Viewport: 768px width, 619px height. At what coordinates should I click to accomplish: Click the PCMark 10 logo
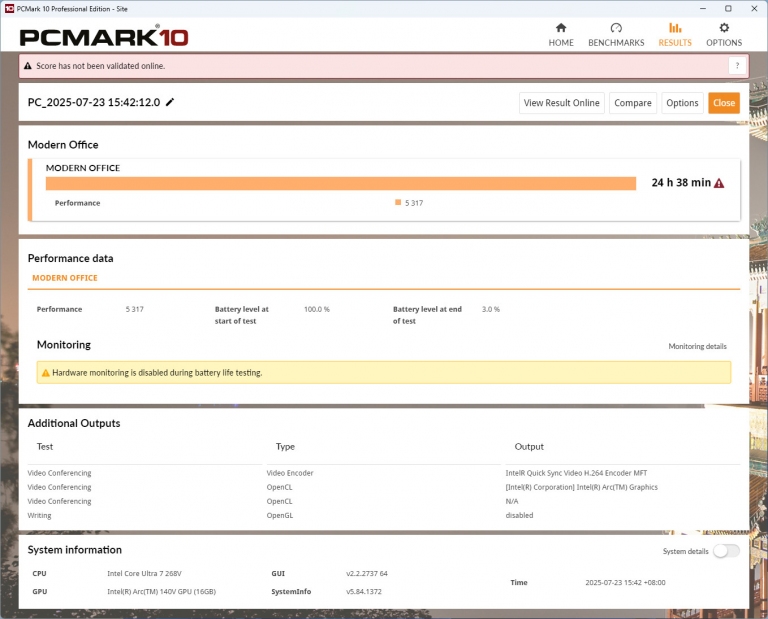(x=104, y=37)
